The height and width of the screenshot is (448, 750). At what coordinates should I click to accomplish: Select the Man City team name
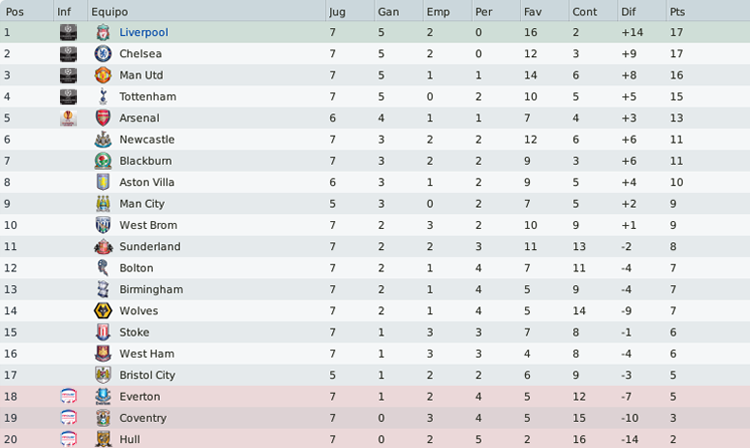click(x=142, y=204)
